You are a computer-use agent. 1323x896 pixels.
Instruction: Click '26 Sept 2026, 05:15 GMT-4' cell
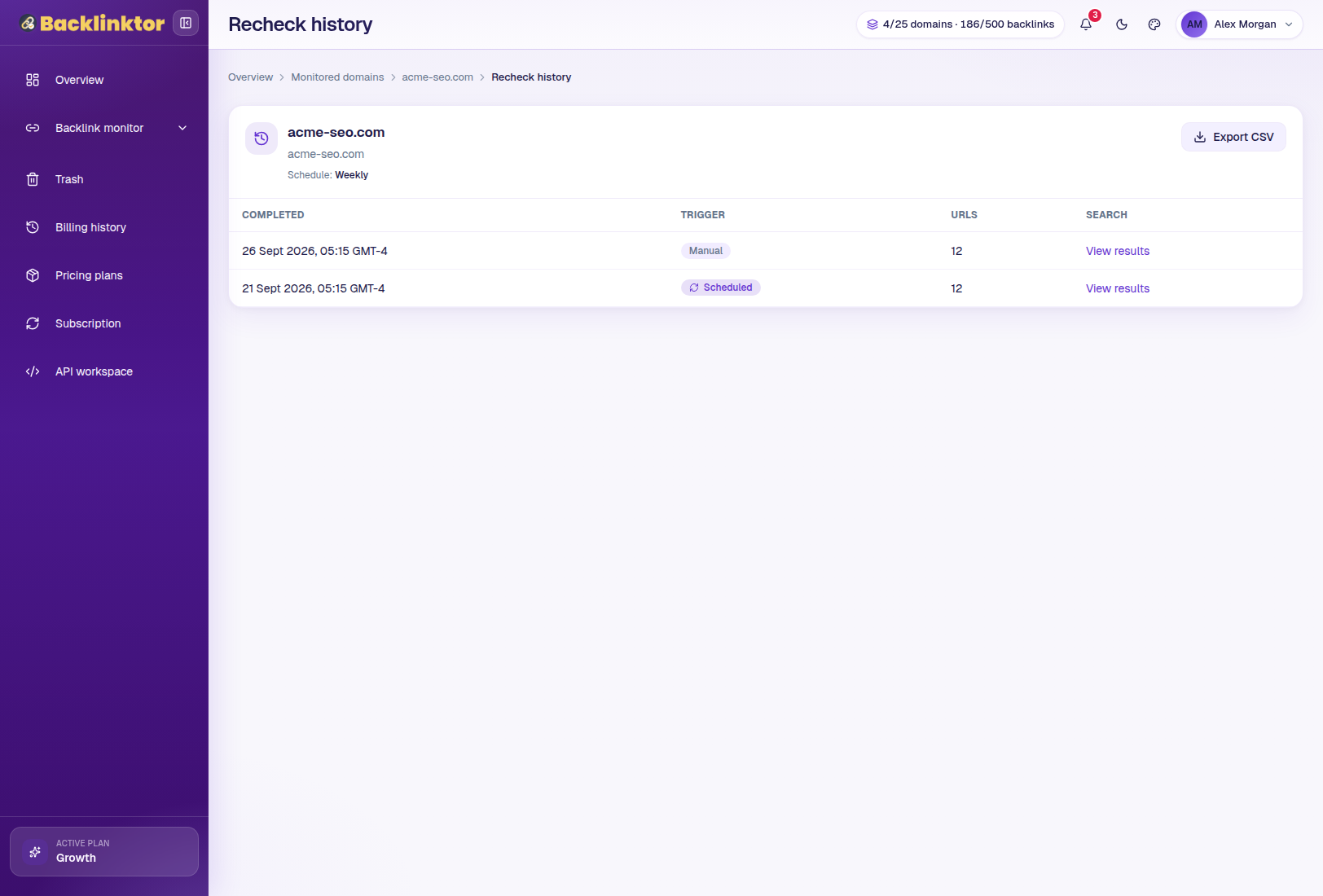click(314, 251)
